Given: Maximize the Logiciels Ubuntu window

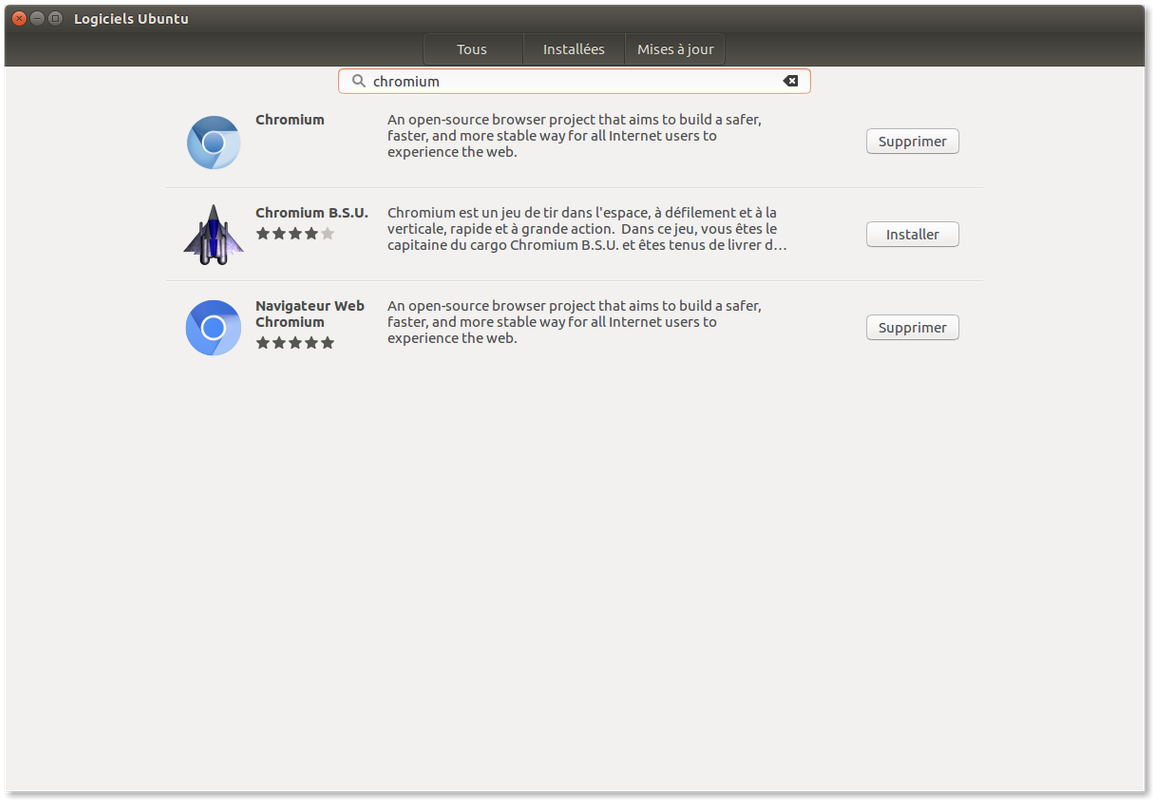Looking at the screenshot, I should (55, 18).
